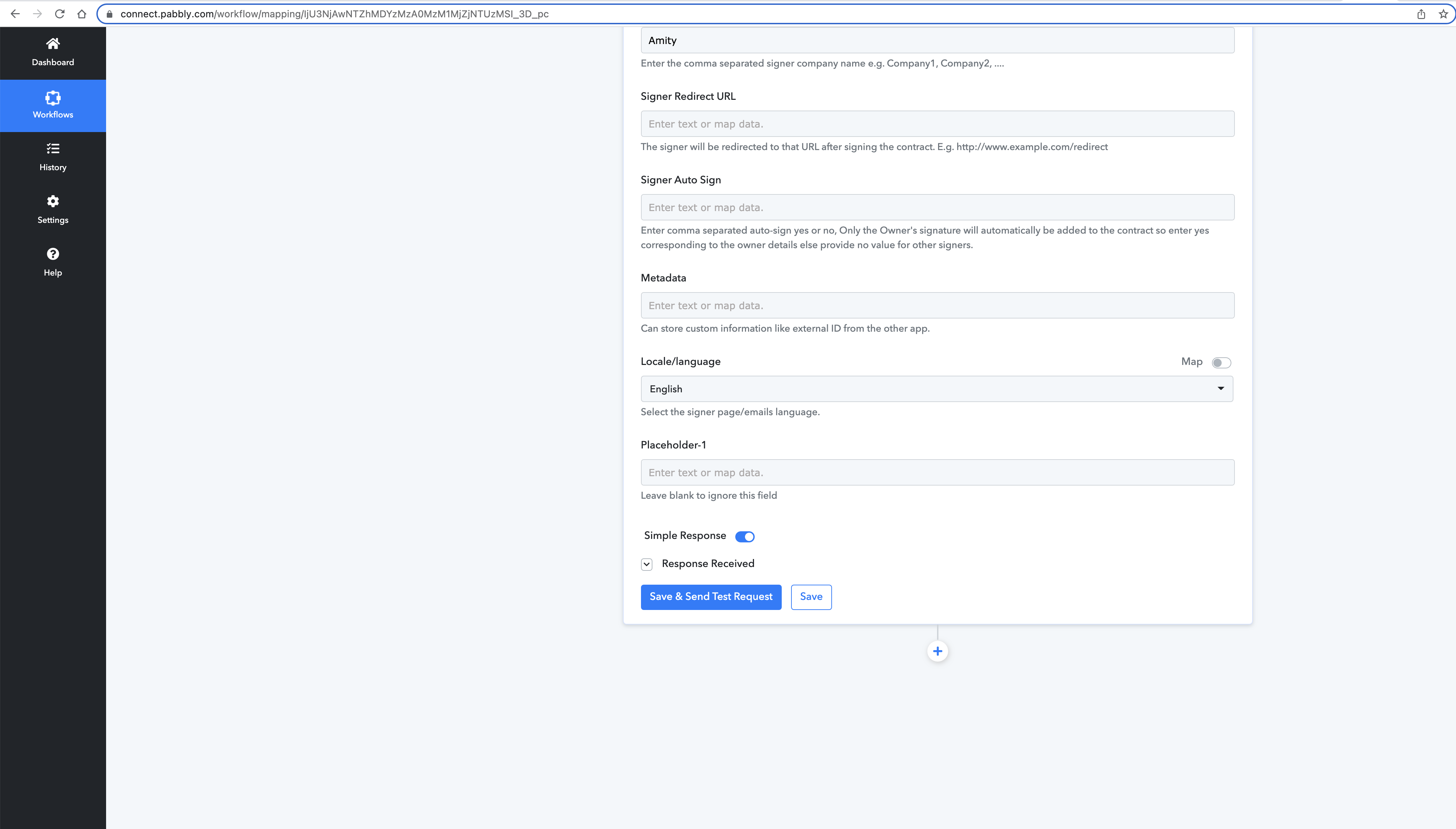This screenshot has width=1456, height=829.
Task: Click 'Select the signer page/emails language.' hint
Action: tap(730, 412)
